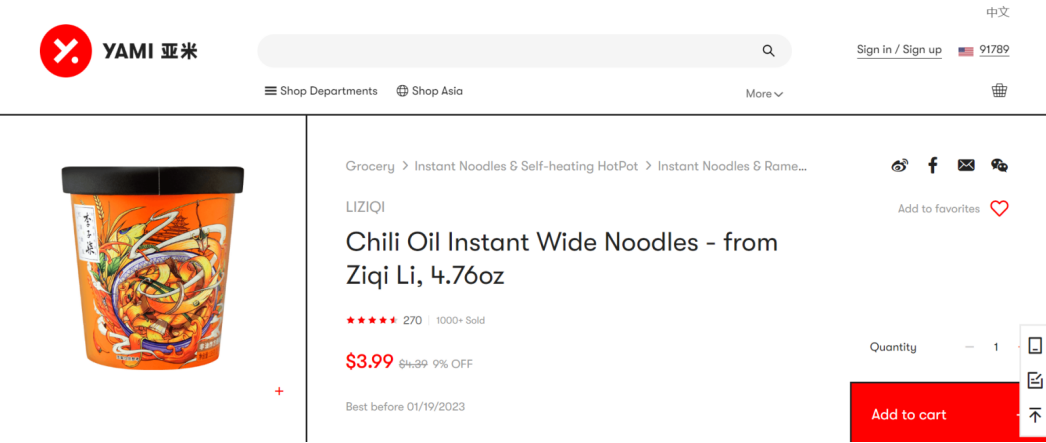Open the feedback note icon
Image resolution: width=1046 pixels, height=443 pixels.
point(1035,380)
